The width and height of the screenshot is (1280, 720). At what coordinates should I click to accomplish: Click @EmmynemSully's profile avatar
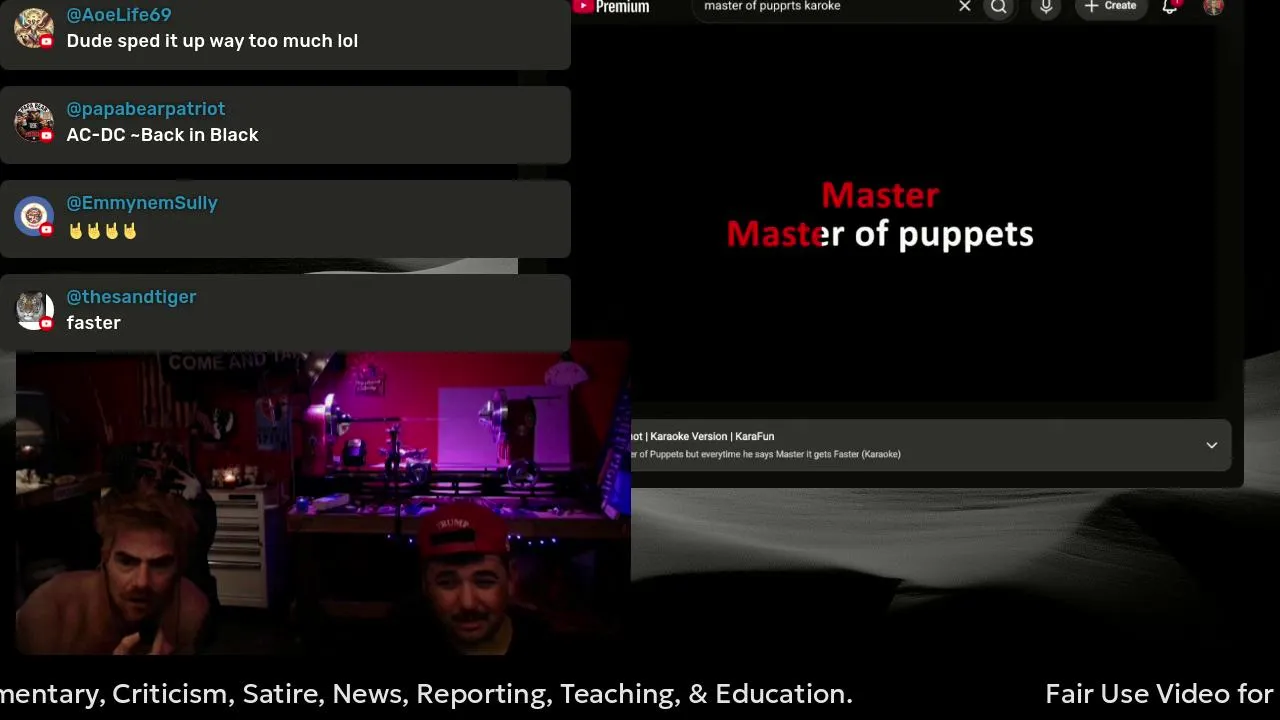(34, 216)
